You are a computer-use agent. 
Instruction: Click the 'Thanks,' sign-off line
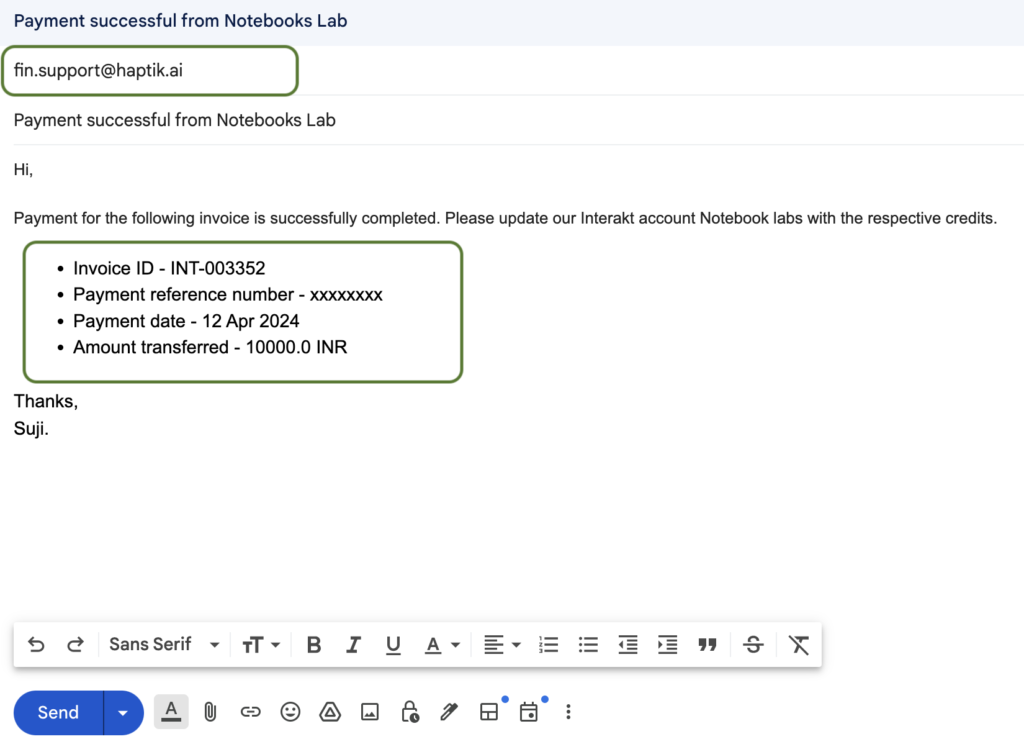pyautogui.click(x=46, y=401)
